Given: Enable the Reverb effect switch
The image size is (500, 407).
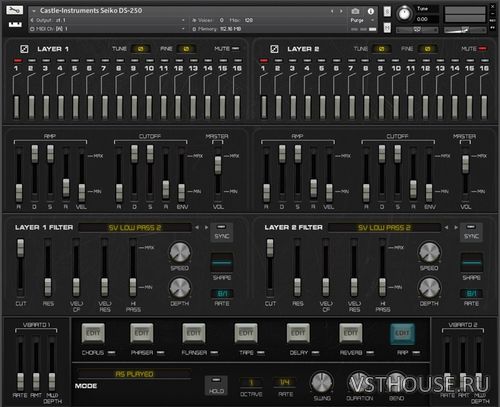Looking at the screenshot, I should point(370,353).
